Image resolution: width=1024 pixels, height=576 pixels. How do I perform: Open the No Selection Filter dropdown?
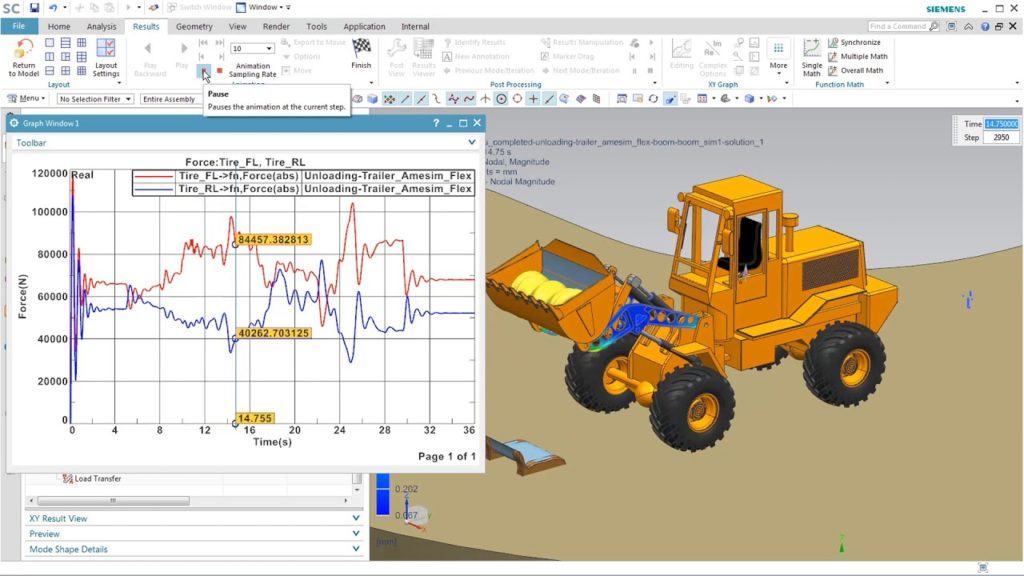point(95,99)
